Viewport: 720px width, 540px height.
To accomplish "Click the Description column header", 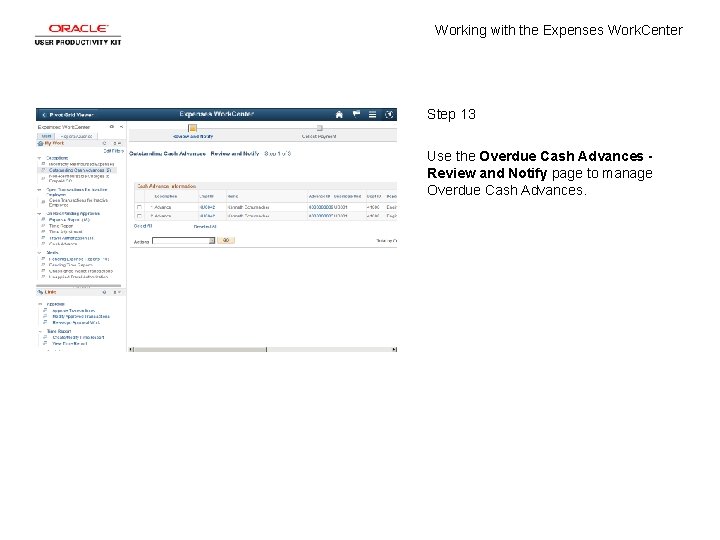I will 166,197.
